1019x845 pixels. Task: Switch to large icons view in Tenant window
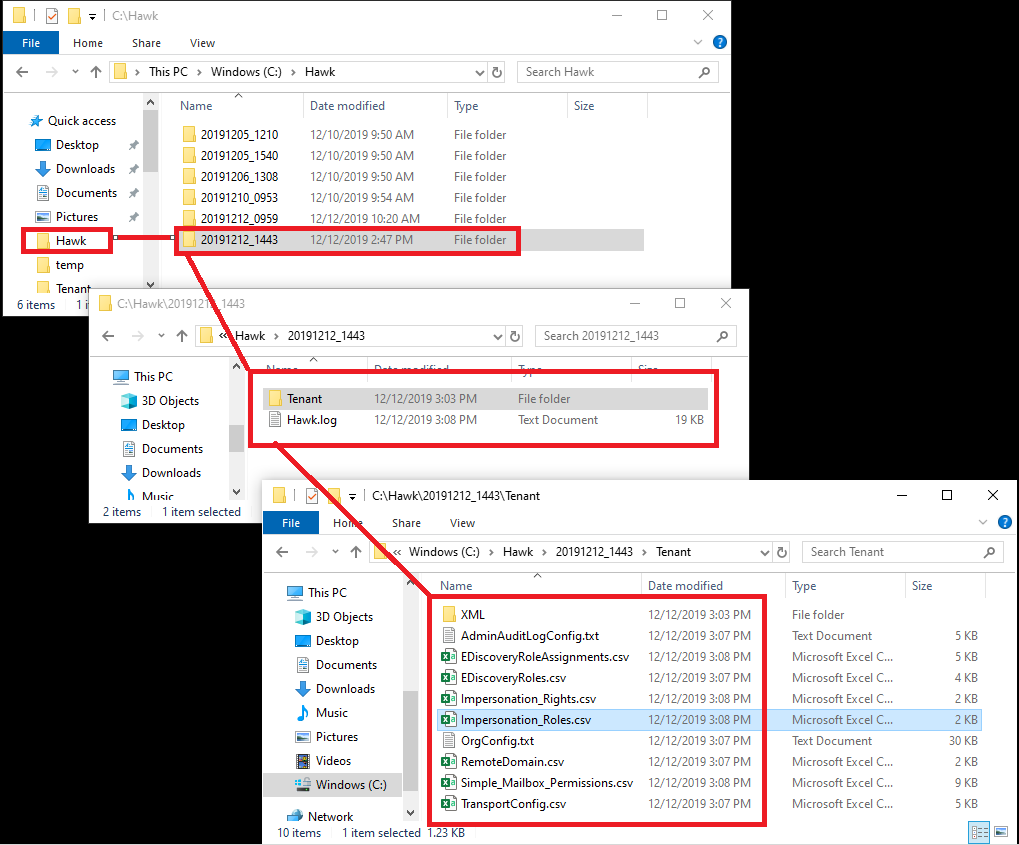(1001, 832)
